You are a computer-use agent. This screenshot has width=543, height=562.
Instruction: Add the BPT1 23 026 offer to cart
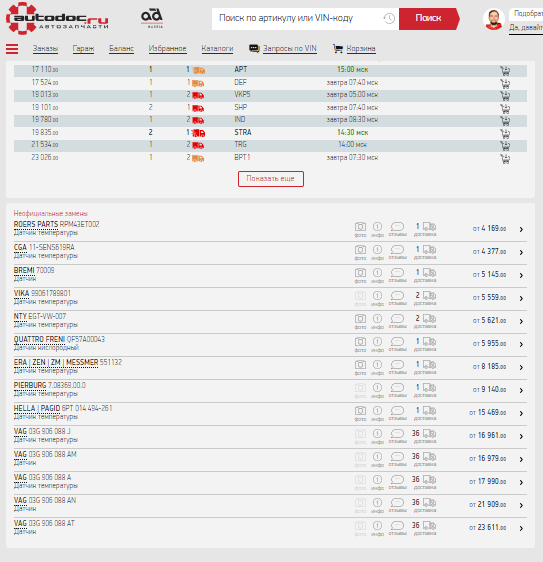point(505,159)
